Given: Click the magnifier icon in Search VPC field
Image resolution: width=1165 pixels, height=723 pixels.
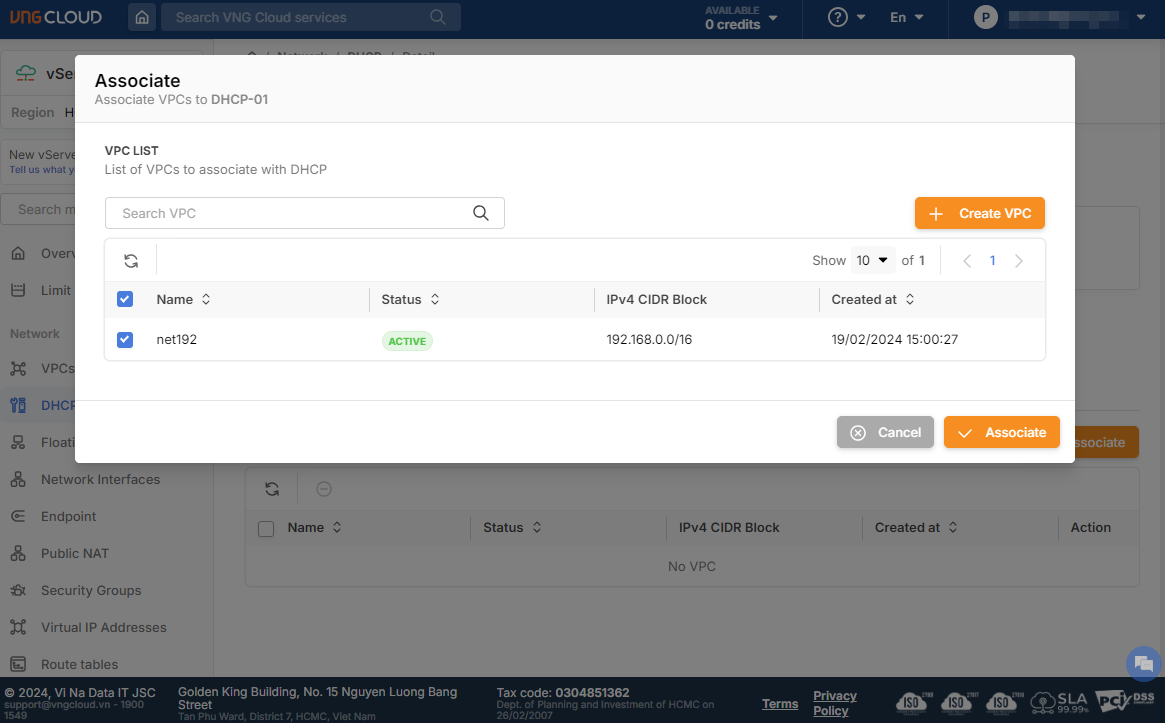Looking at the screenshot, I should (481, 213).
